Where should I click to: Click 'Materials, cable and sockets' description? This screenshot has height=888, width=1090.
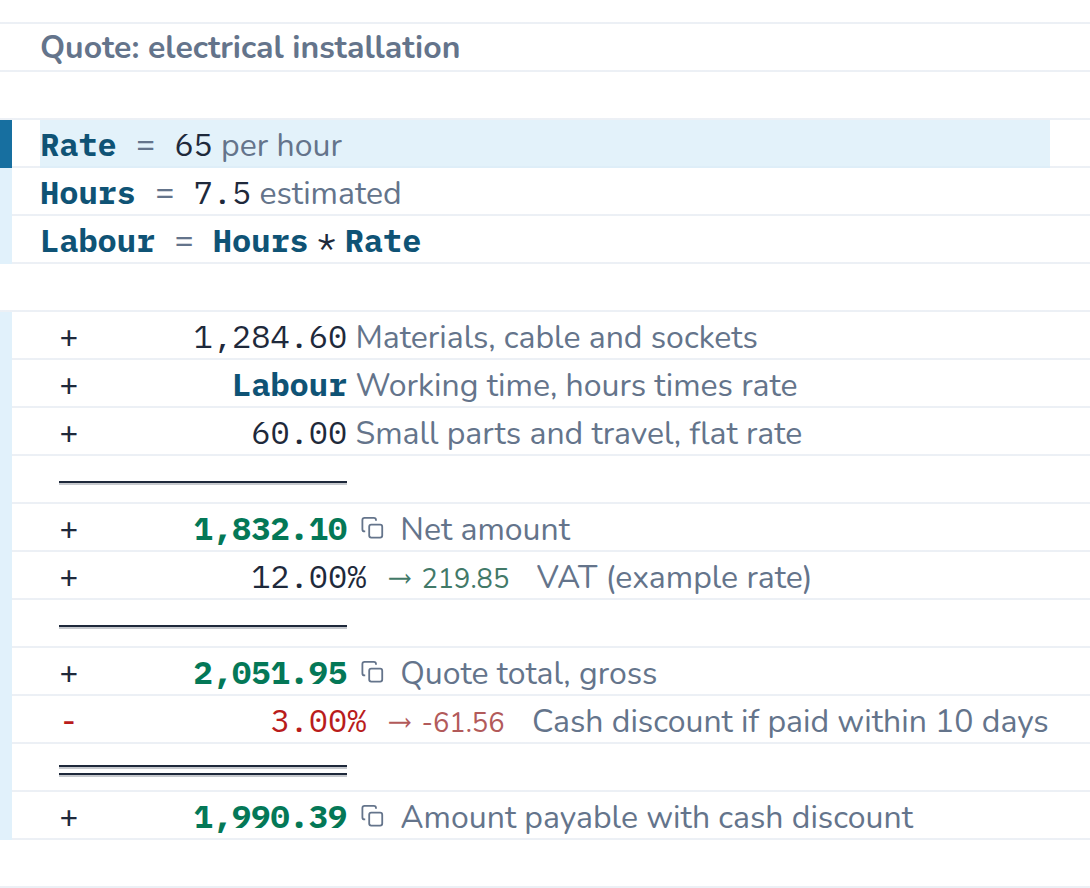(556, 338)
